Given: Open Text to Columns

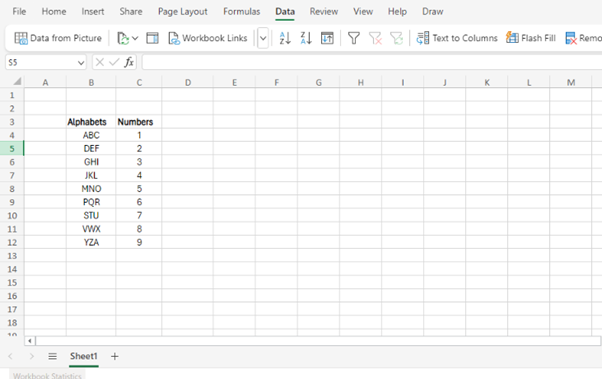Looking at the screenshot, I should (457, 38).
